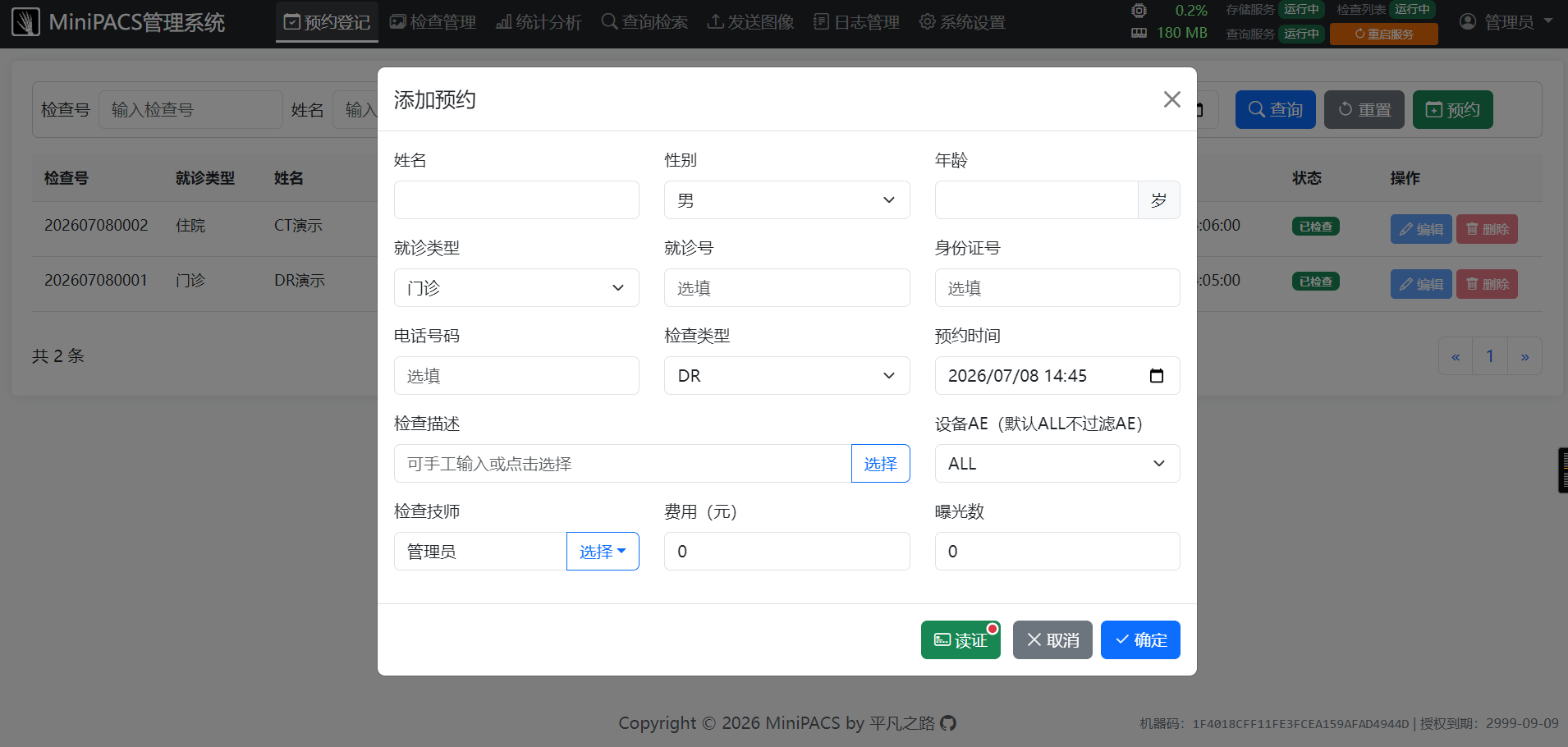Click the 姓名 input in dialog
The width and height of the screenshot is (1568, 747).
click(x=516, y=199)
